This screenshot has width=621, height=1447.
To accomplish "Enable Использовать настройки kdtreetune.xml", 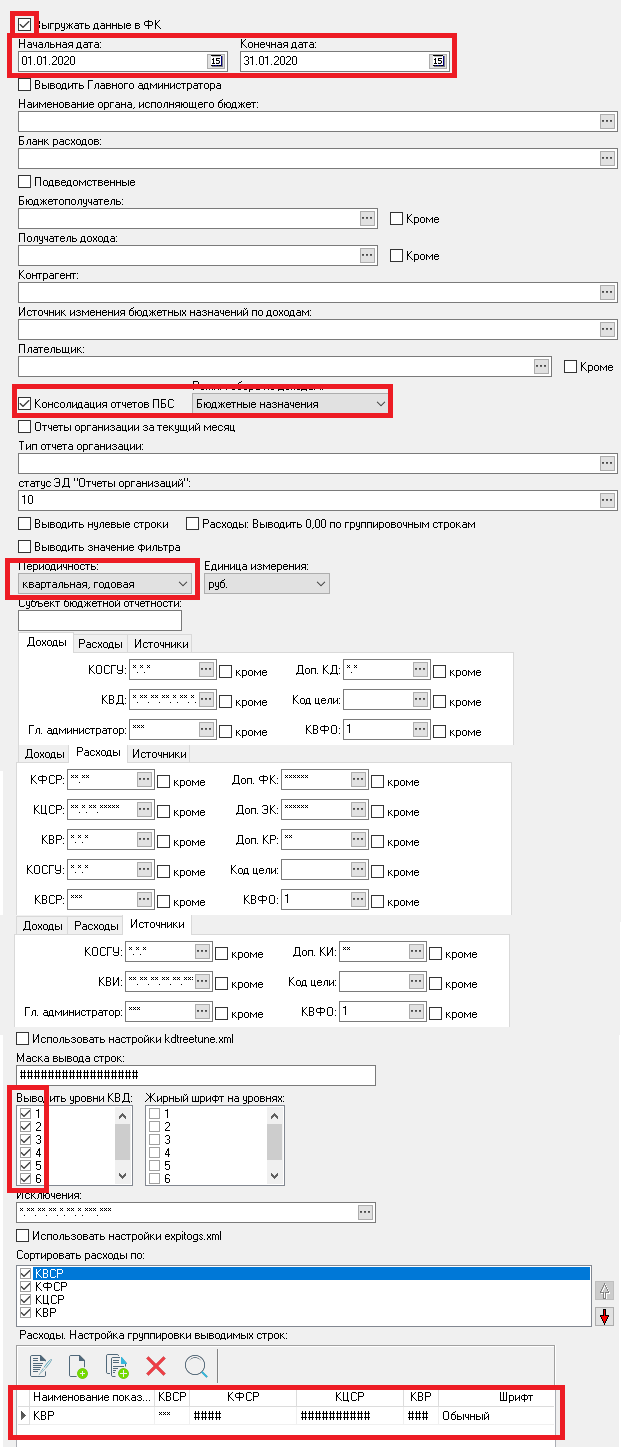I will [x=23, y=1039].
